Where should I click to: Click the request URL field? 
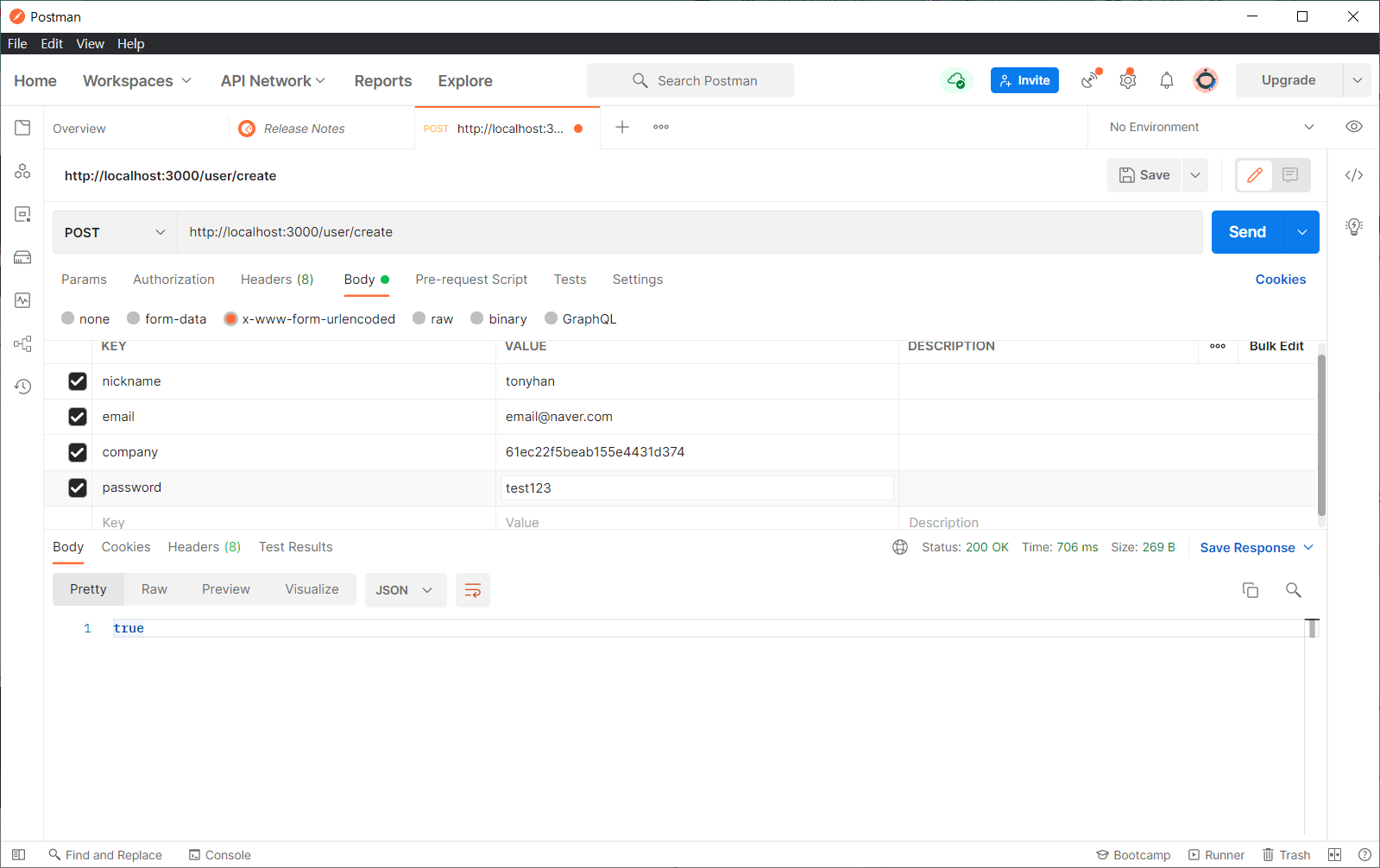(690, 232)
